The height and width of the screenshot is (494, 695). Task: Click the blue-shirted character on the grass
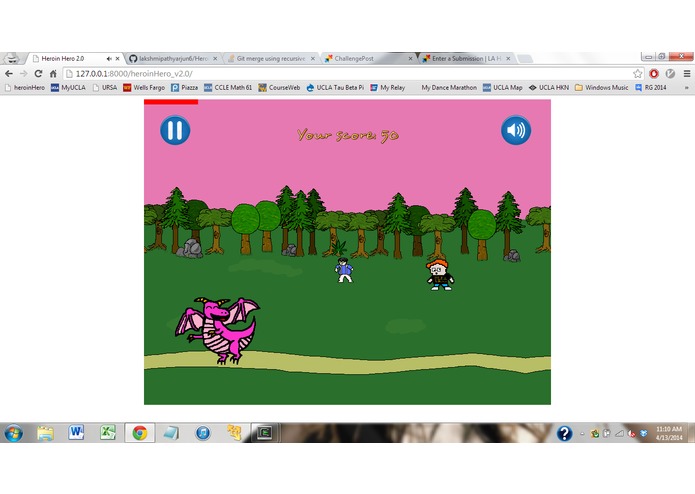point(344,270)
